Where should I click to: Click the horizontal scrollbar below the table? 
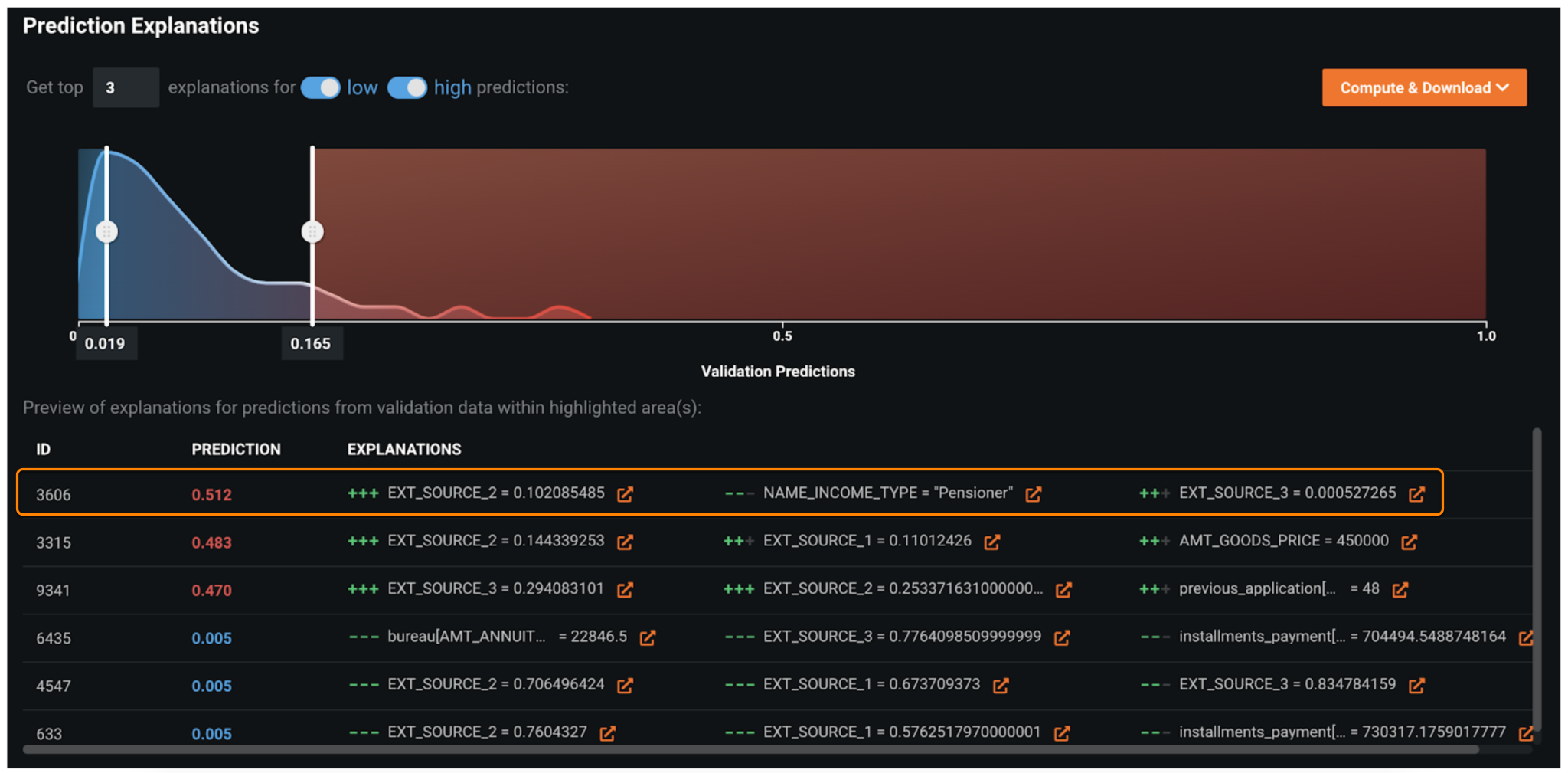pos(750,750)
